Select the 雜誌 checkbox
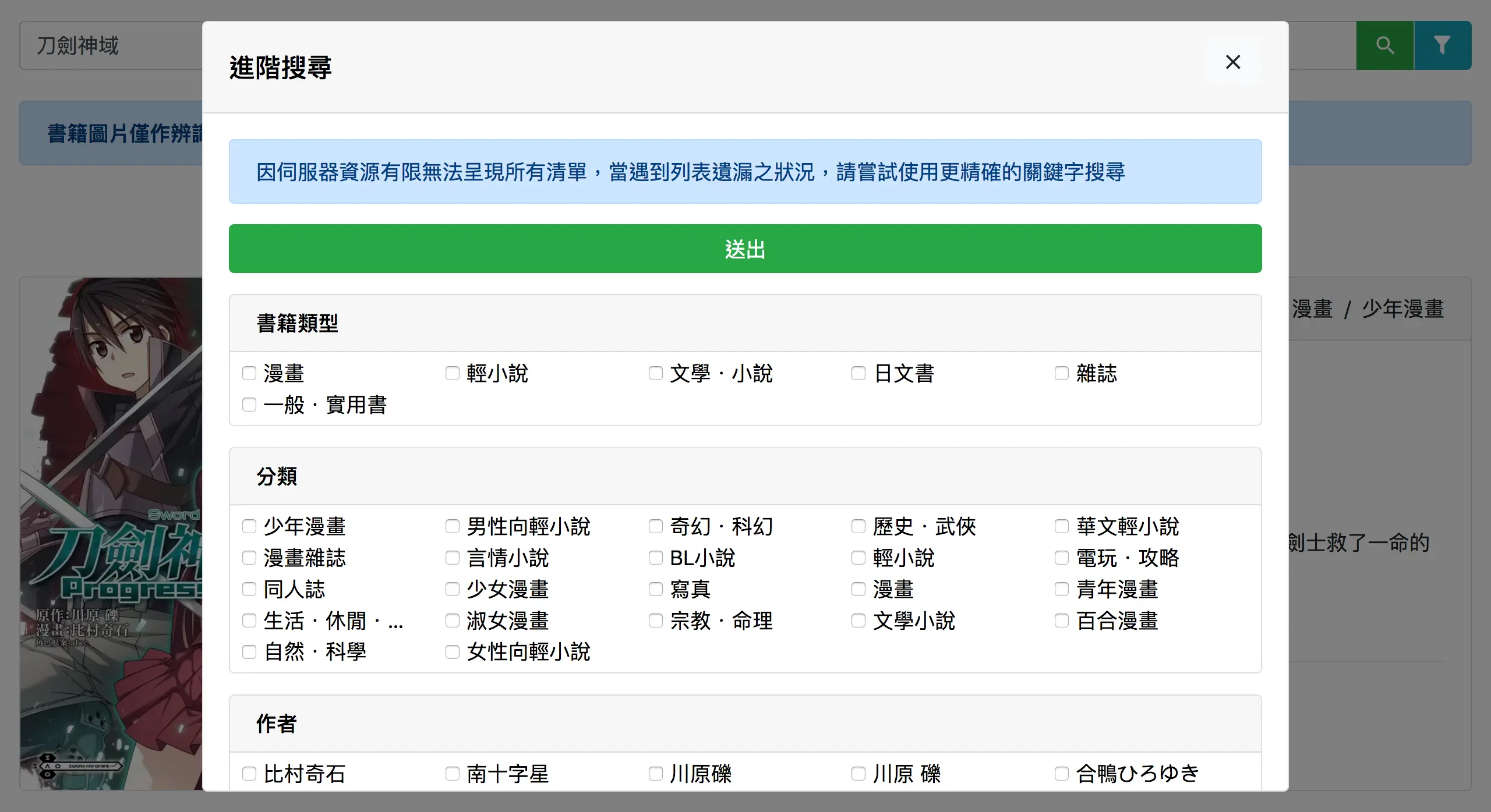The width and height of the screenshot is (1491, 812). point(1062,373)
